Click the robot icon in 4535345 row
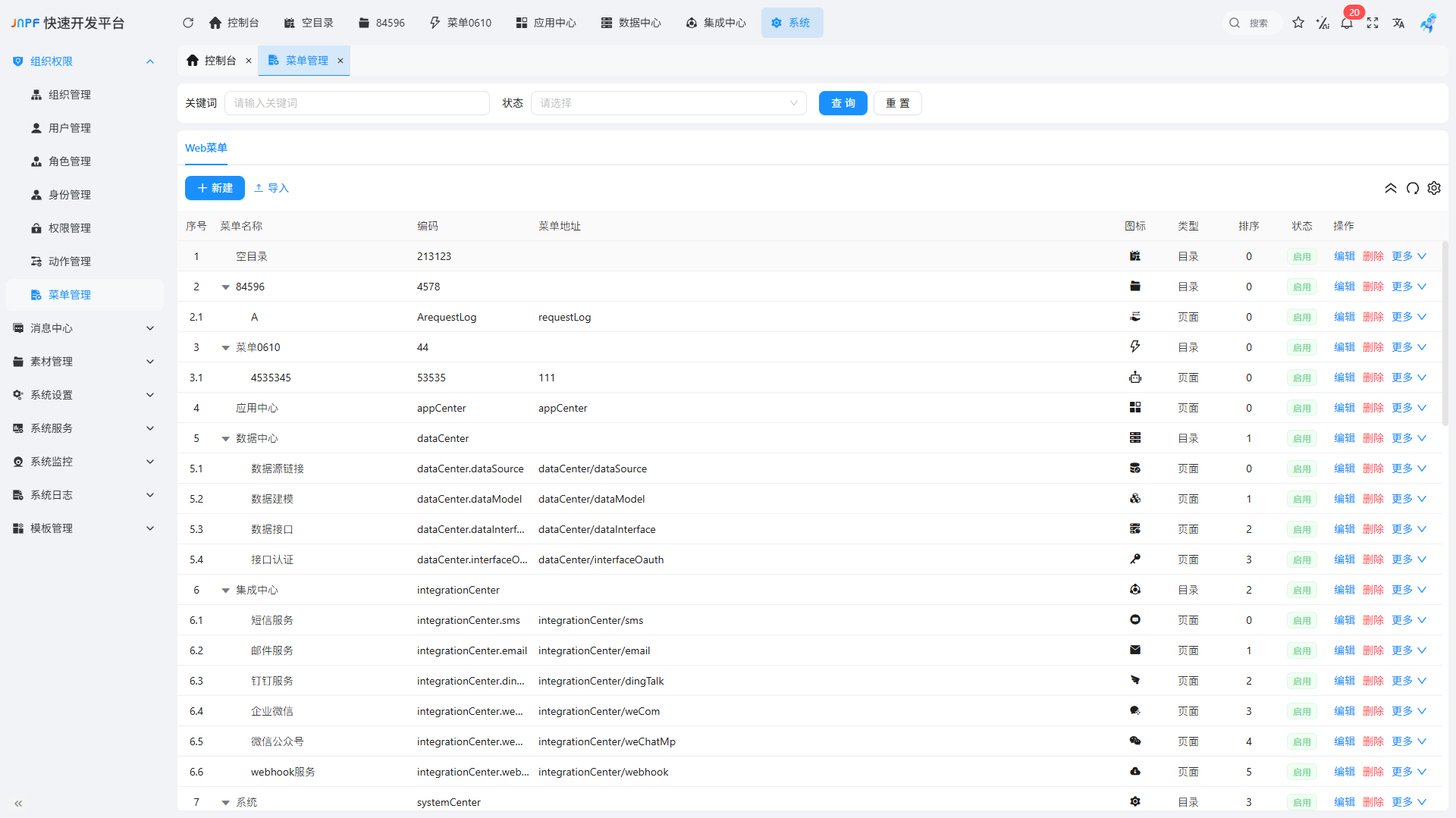The width and height of the screenshot is (1456, 818). 1135,378
